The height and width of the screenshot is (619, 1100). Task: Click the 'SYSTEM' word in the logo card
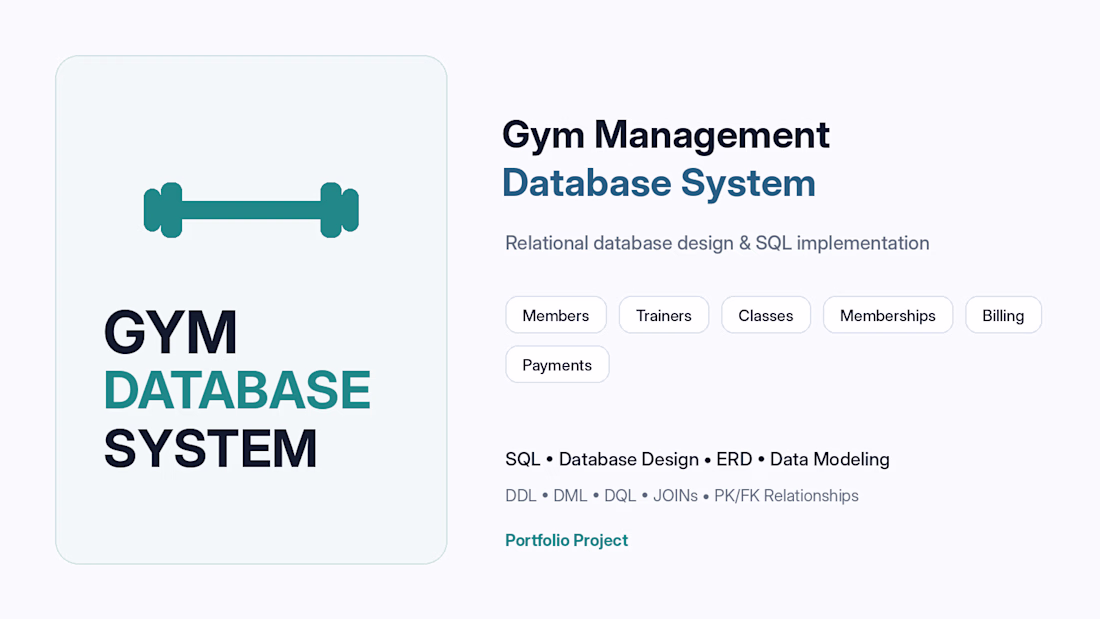point(210,448)
